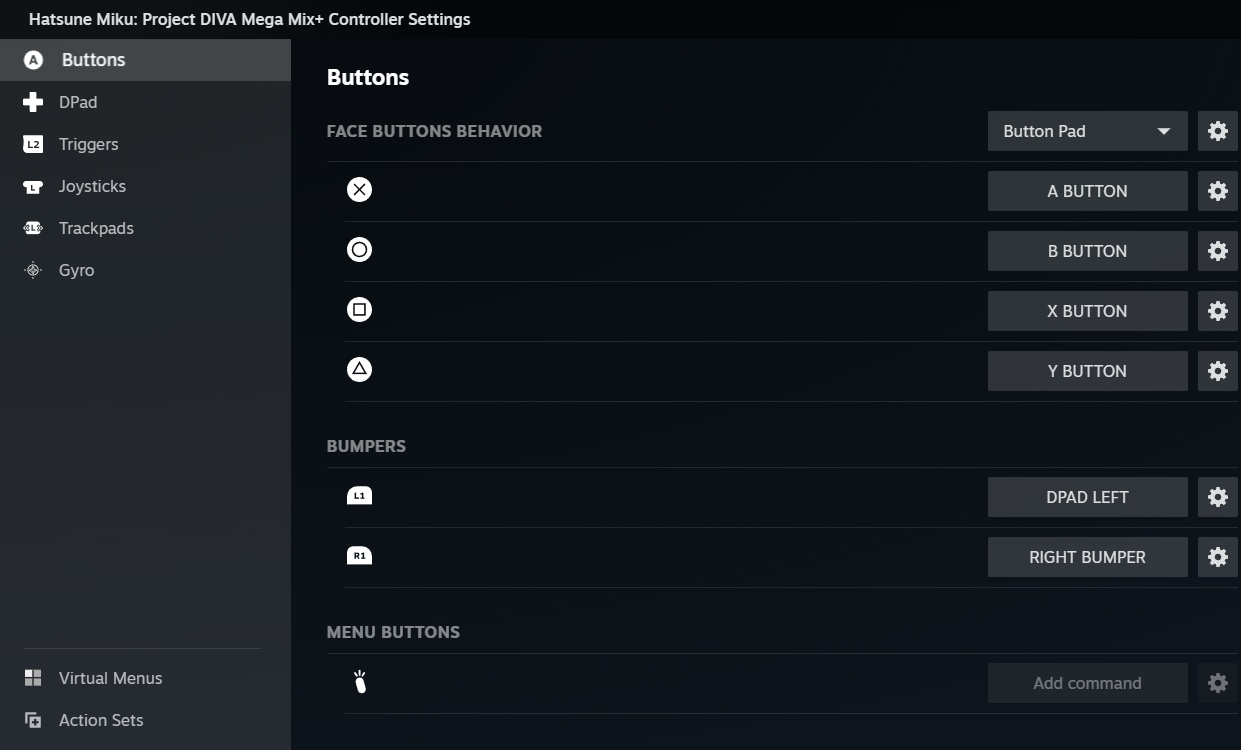Open settings gear for the Cross button

(x=1217, y=191)
